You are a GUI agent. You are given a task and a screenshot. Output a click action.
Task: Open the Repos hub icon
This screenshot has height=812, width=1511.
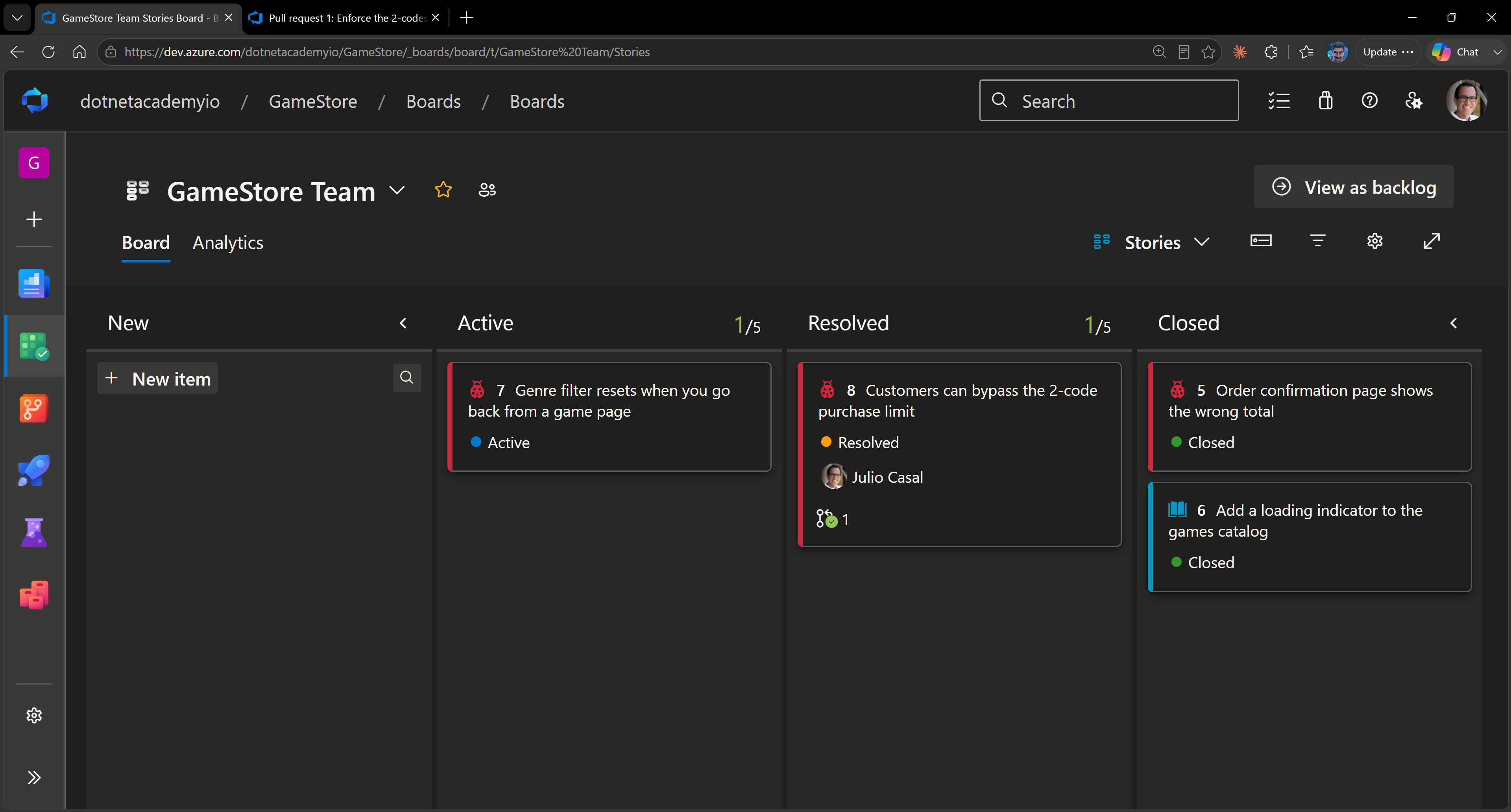pyautogui.click(x=34, y=408)
